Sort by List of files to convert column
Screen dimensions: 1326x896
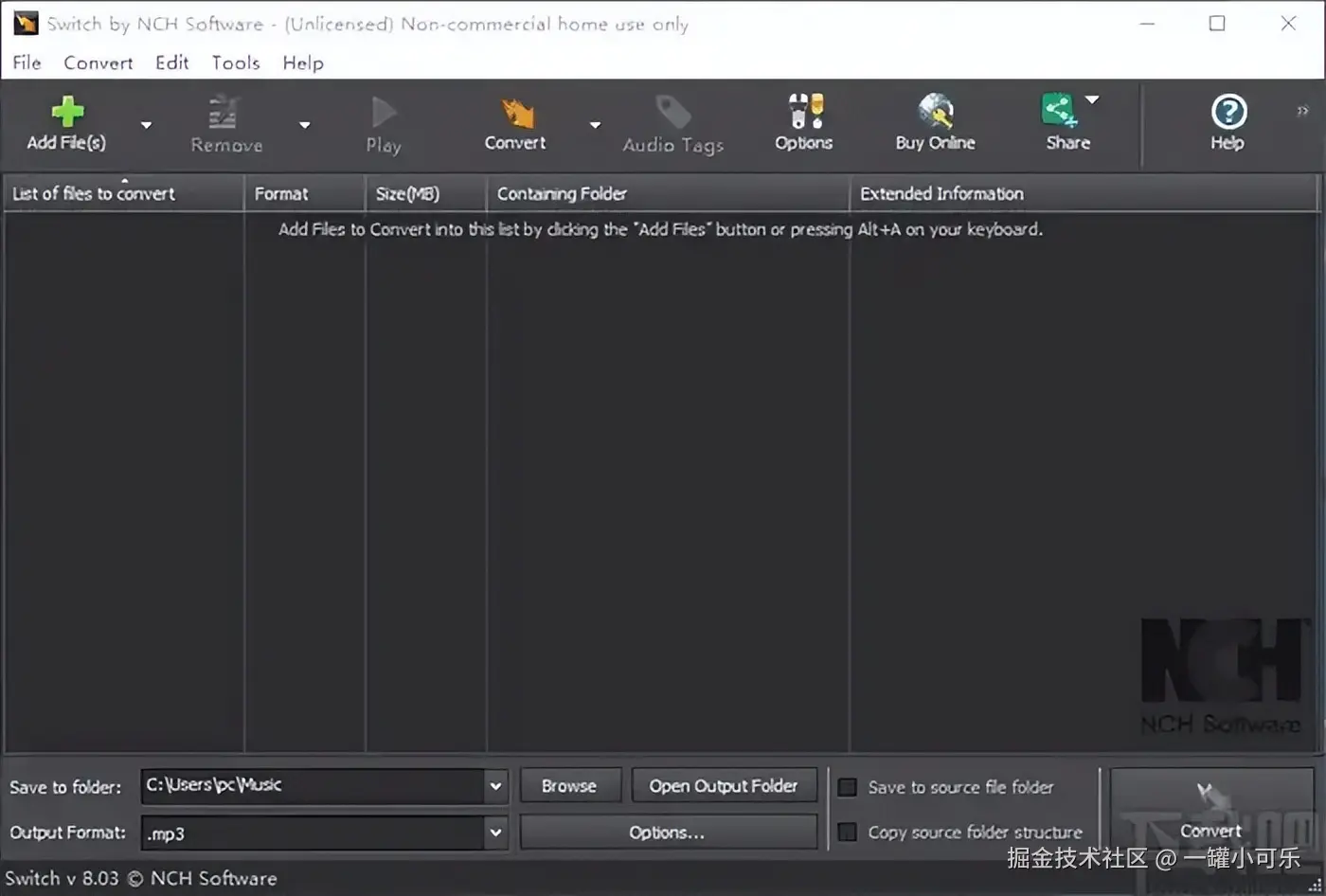pos(123,193)
